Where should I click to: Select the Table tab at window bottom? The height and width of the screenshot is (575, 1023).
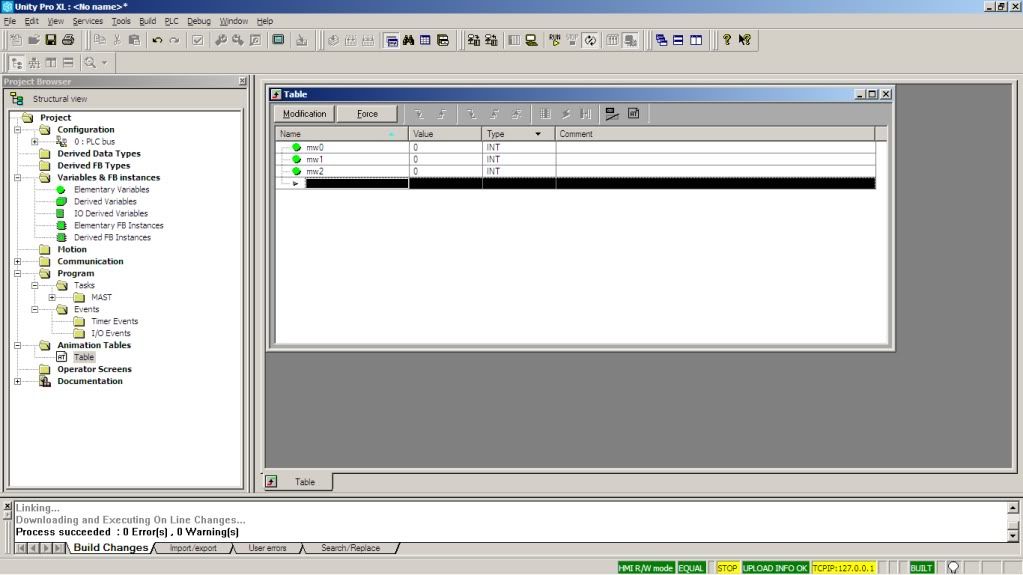click(298, 482)
